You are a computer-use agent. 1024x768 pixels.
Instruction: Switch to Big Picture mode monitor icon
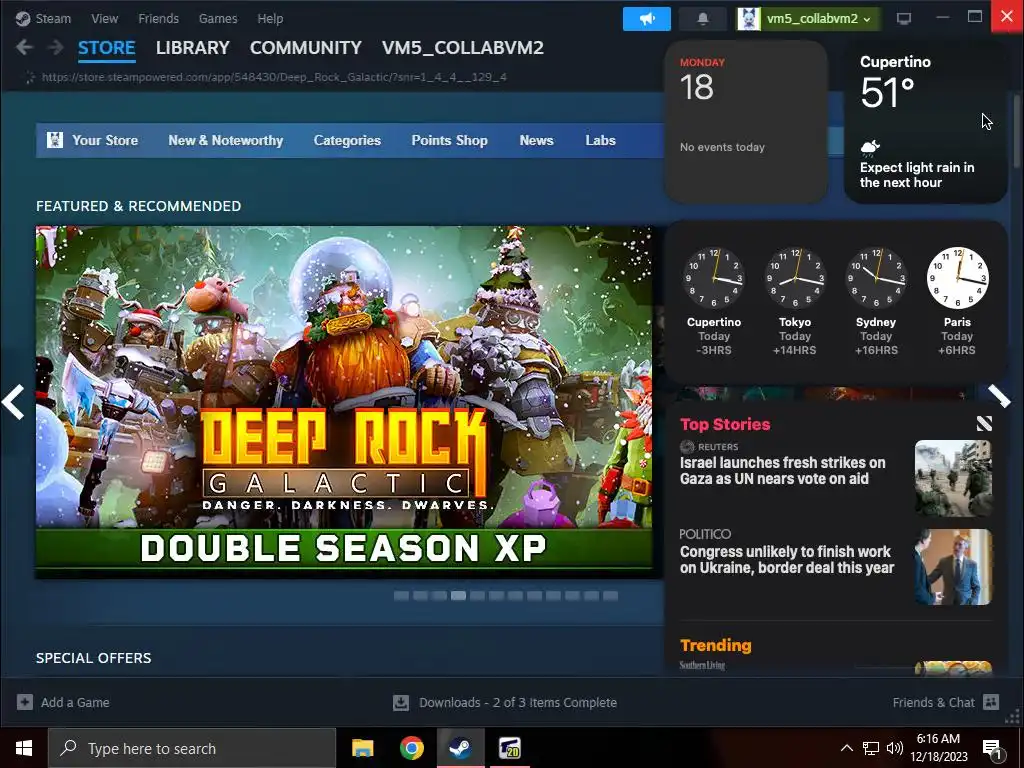pos(904,18)
